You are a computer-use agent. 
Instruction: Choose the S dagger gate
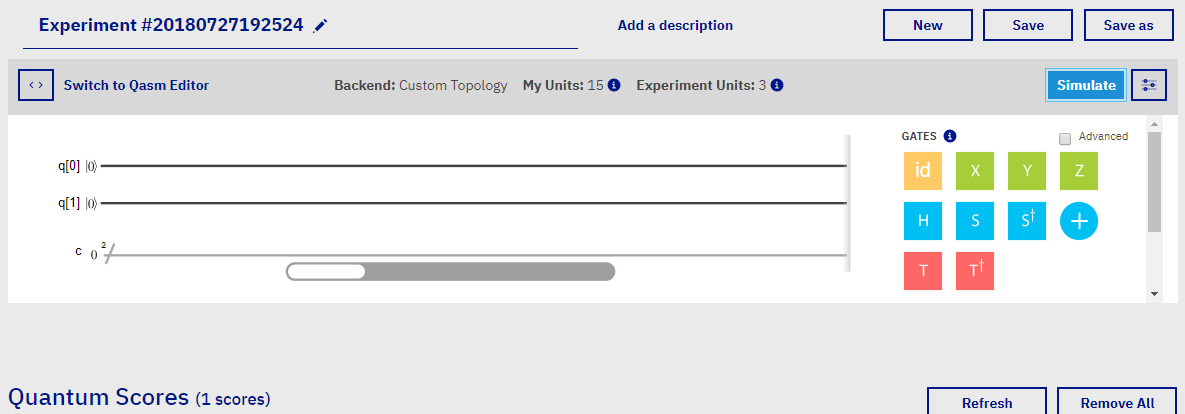(x=1027, y=221)
